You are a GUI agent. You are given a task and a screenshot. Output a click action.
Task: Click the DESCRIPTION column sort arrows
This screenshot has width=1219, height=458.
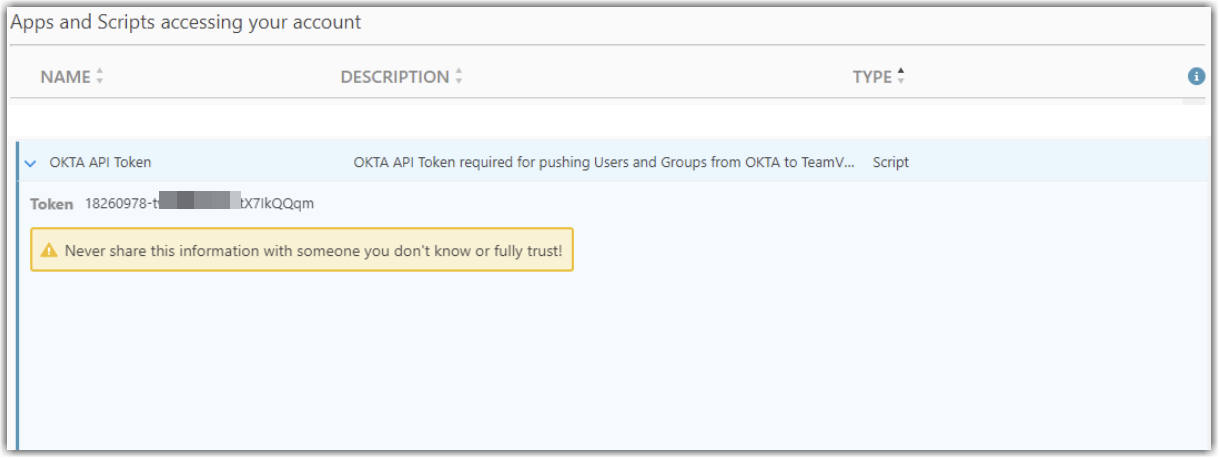click(459, 77)
